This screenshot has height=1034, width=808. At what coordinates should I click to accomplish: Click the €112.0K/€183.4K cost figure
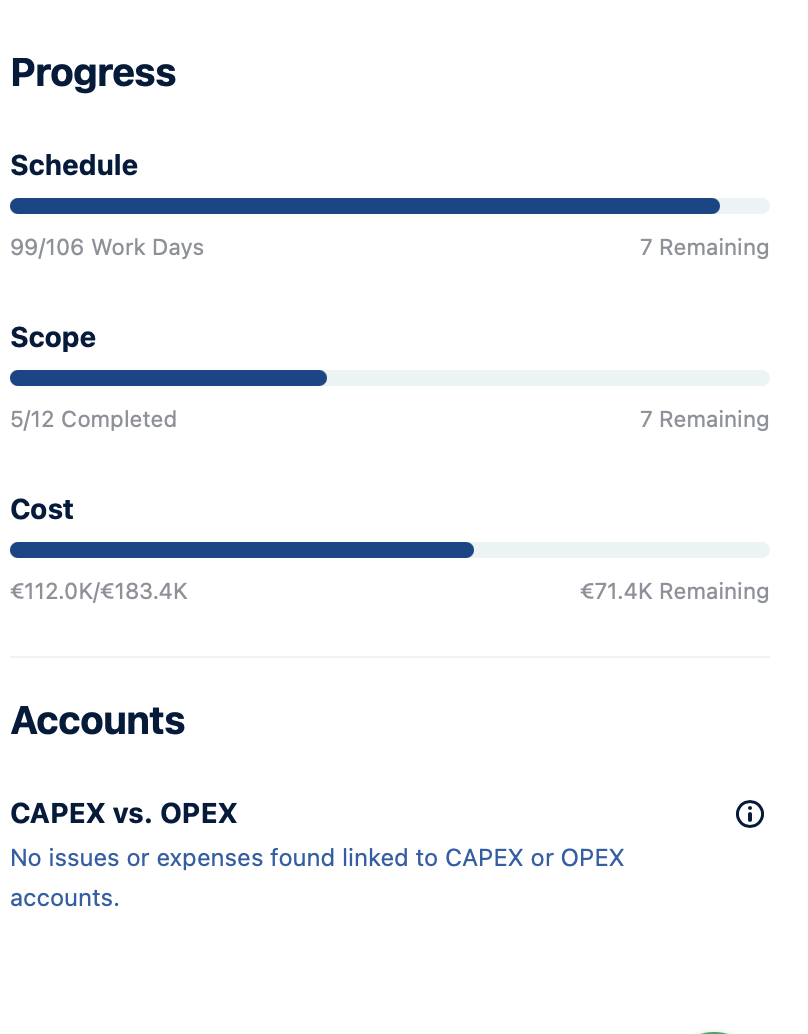pyautogui.click(x=99, y=591)
